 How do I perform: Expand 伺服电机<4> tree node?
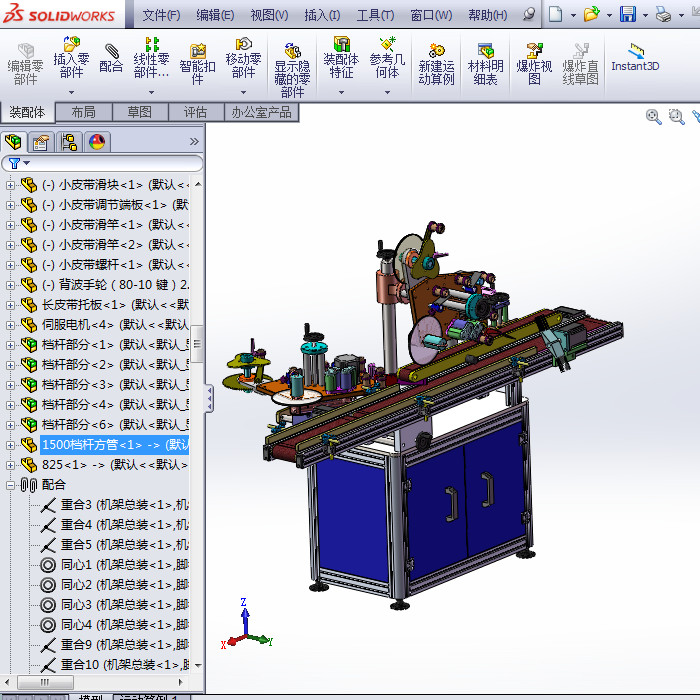pyautogui.click(x=10, y=325)
